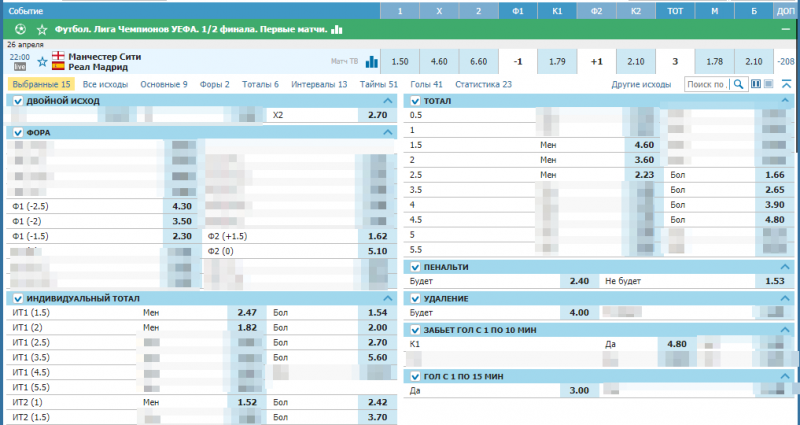Add Манчестер Сити match to favorites star
Viewport: 800px width, 425px height.
point(42,61)
